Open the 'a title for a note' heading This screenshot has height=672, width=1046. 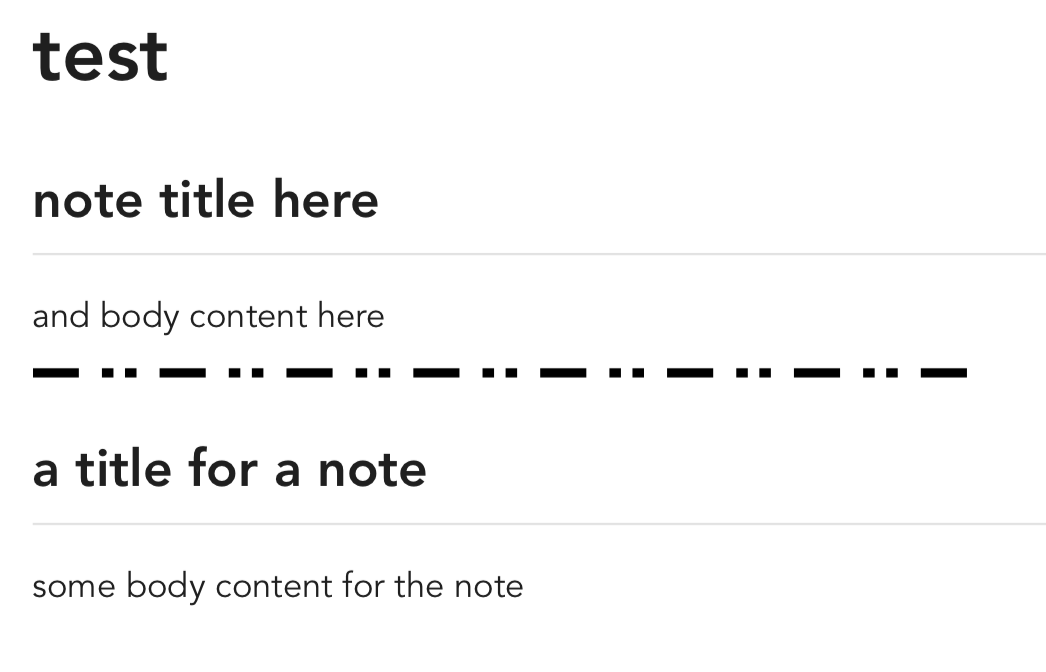[x=229, y=469]
